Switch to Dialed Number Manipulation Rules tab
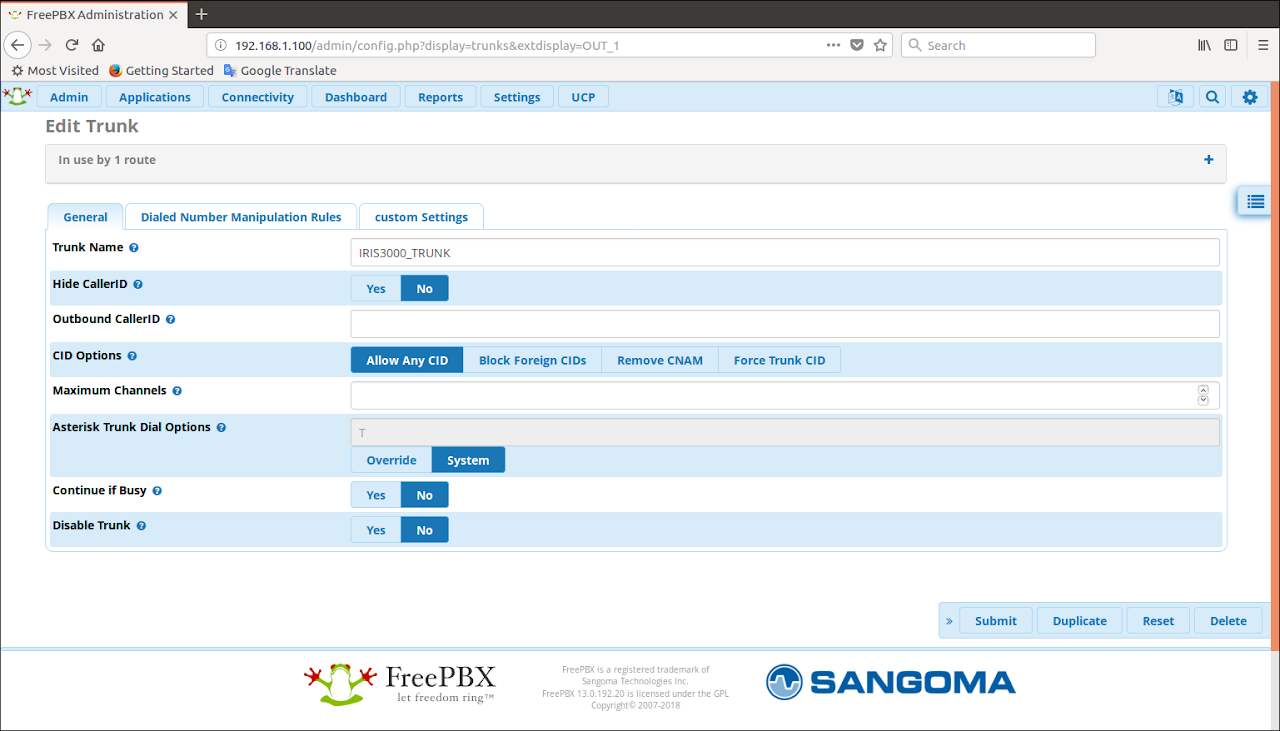1280x731 pixels. point(241,217)
